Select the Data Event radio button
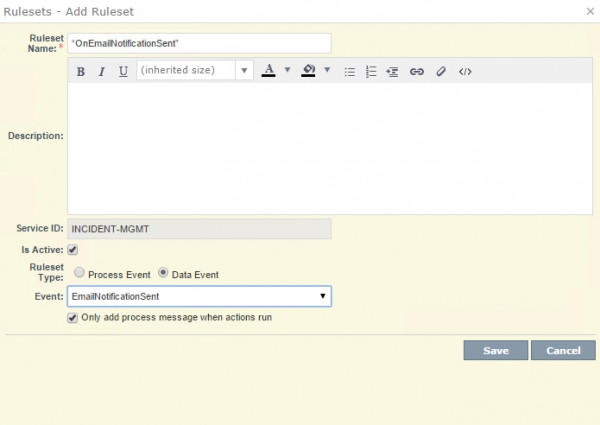 point(163,272)
